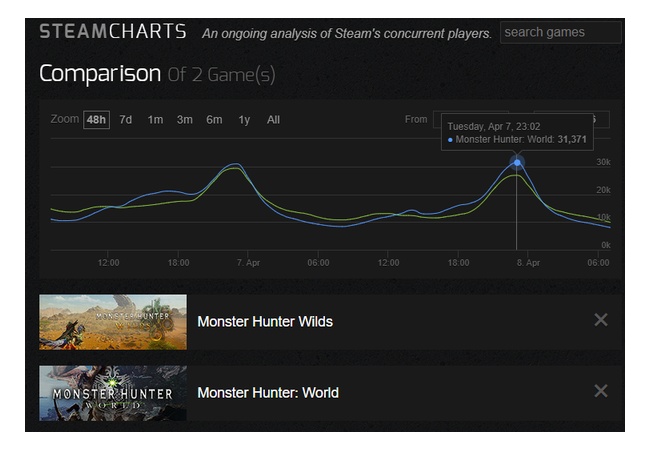Open the SteamCharts logo home link
650x450 pixels.
pyautogui.click(x=113, y=31)
